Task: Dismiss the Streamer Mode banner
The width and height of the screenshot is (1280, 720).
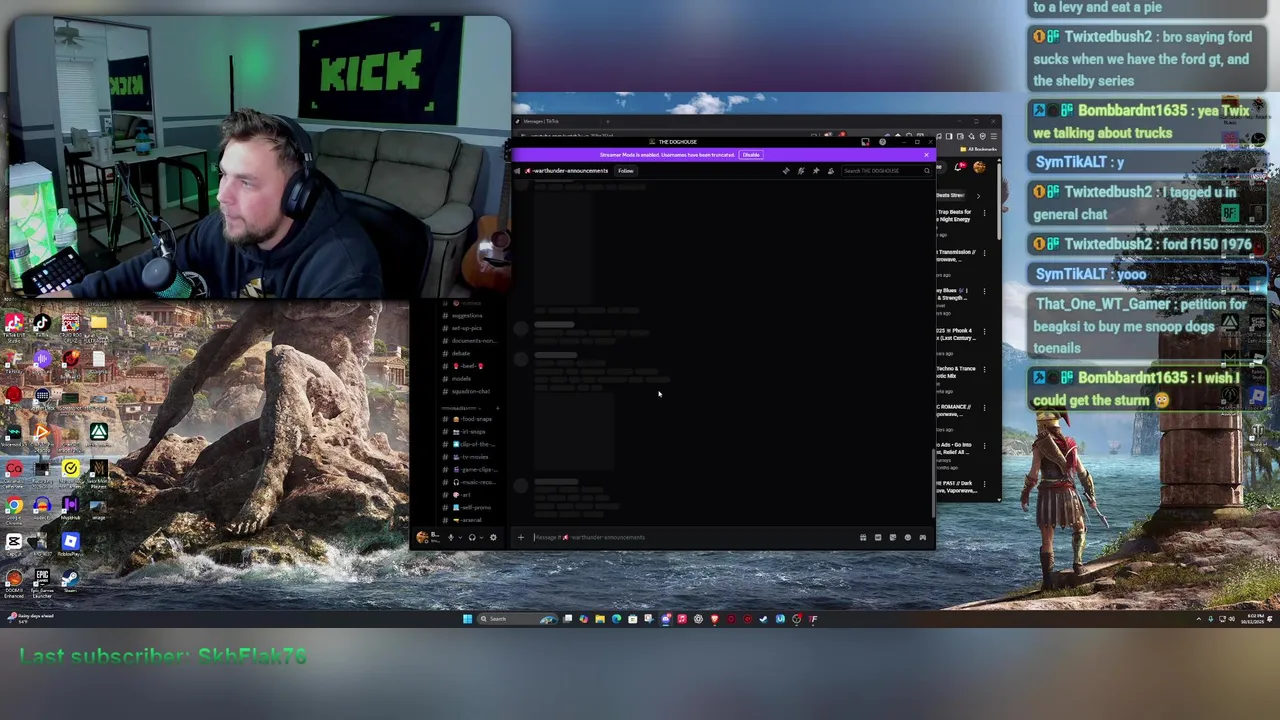Action: (x=926, y=155)
